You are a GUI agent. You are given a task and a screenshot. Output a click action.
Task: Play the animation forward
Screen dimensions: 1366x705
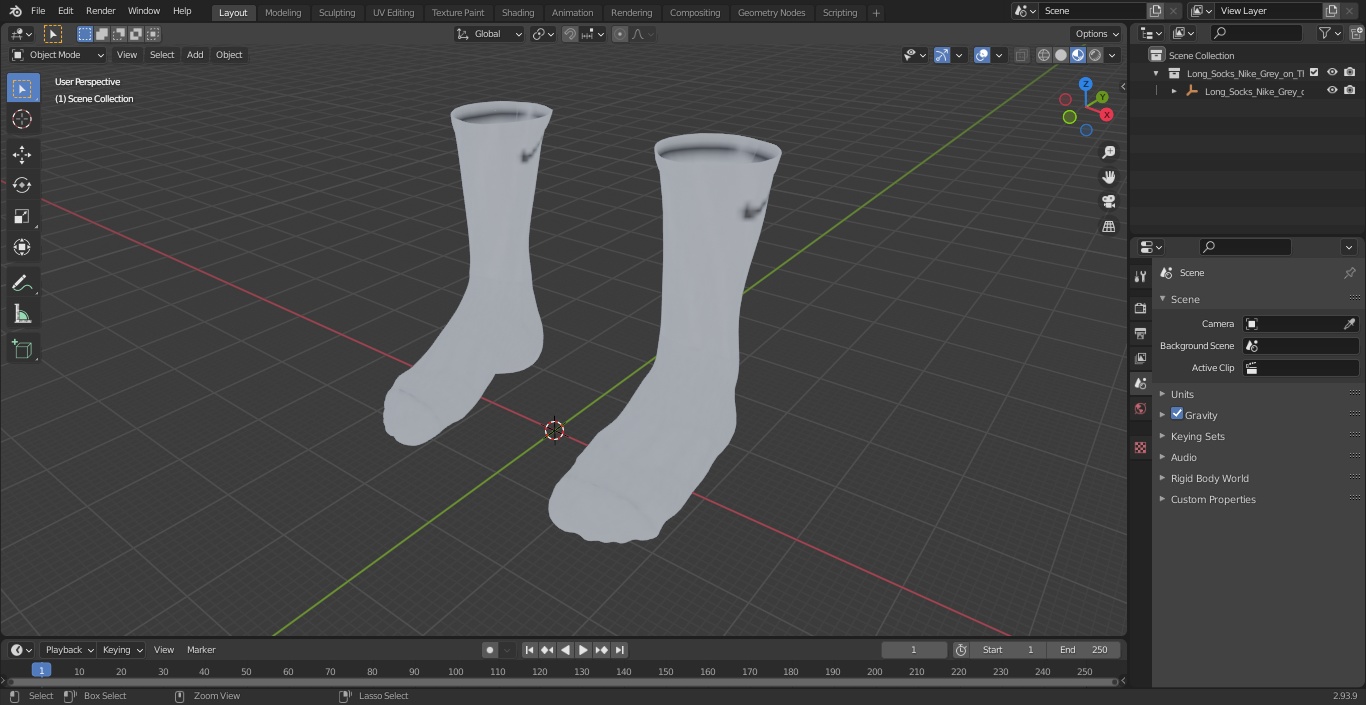click(x=583, y=650)
